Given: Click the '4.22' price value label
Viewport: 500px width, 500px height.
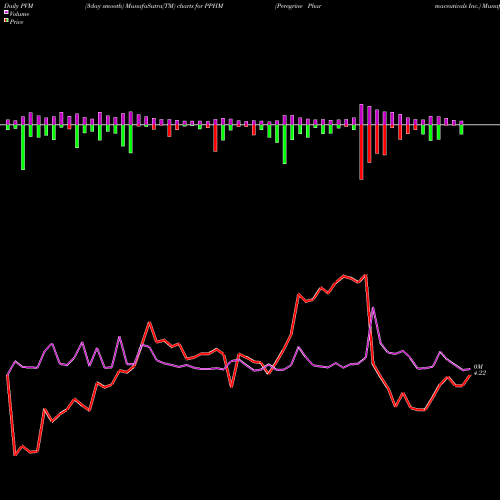Looking at the screenshot, I should pyautogui.click(x=480, y=373).
